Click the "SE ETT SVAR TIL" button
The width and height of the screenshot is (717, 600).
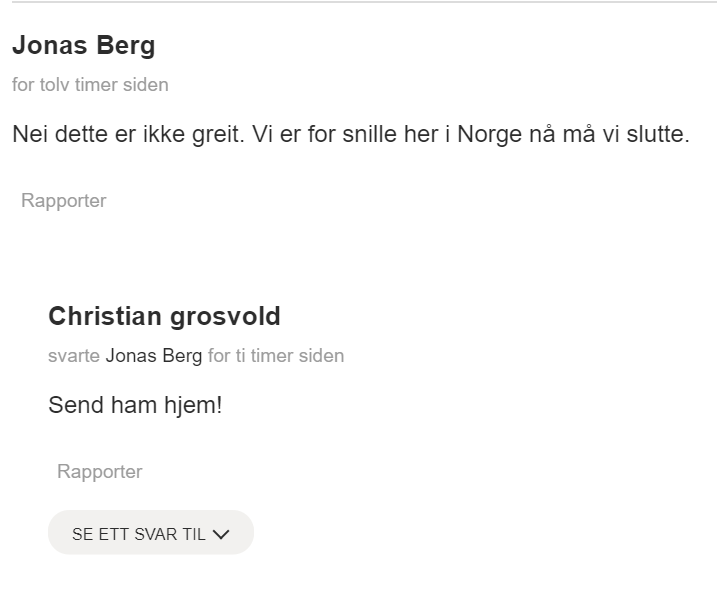[150, 533]
